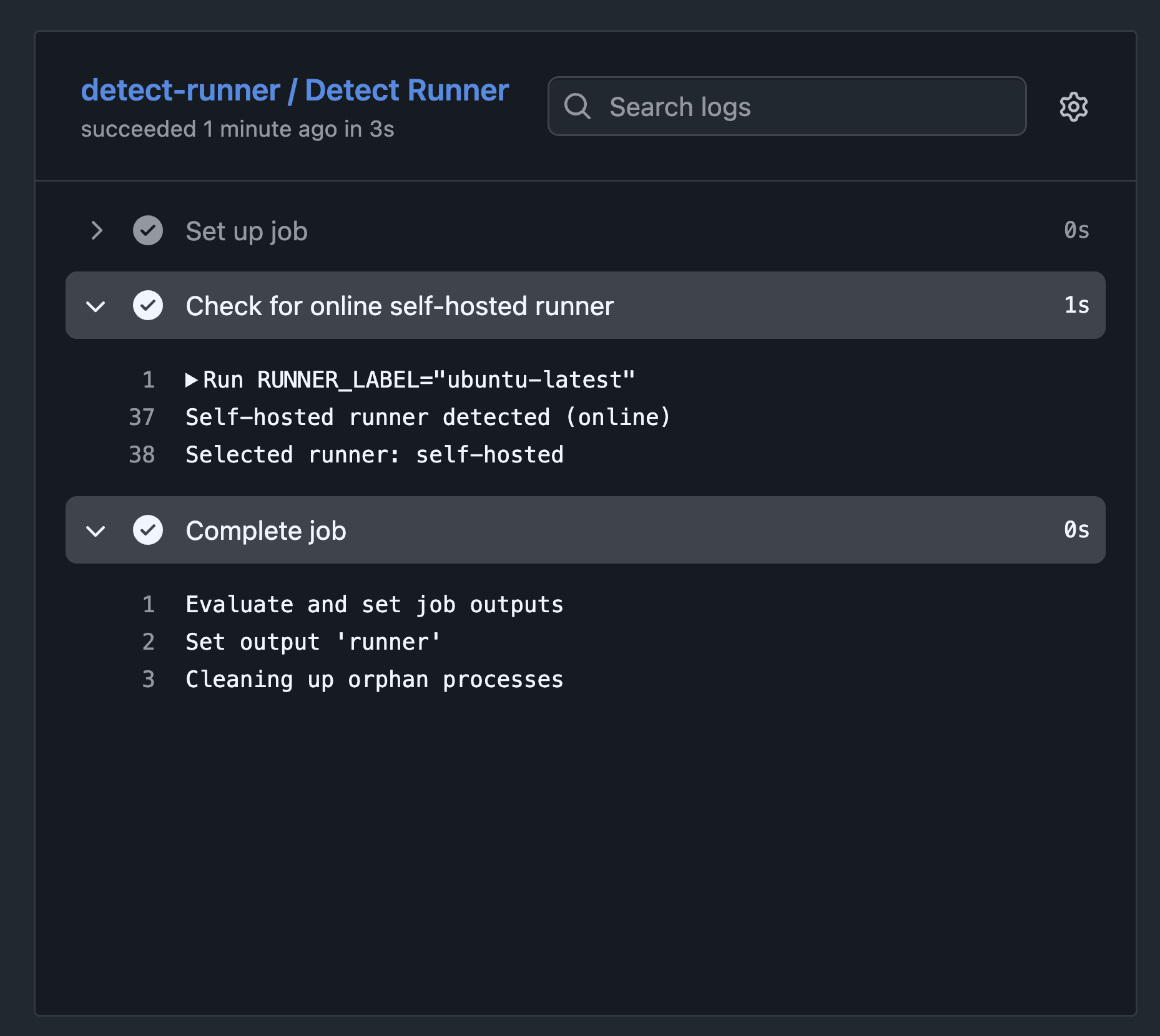Collapse the Complete job step
The height and width of the screenshot is (1036, 1160).
point(96,530)
